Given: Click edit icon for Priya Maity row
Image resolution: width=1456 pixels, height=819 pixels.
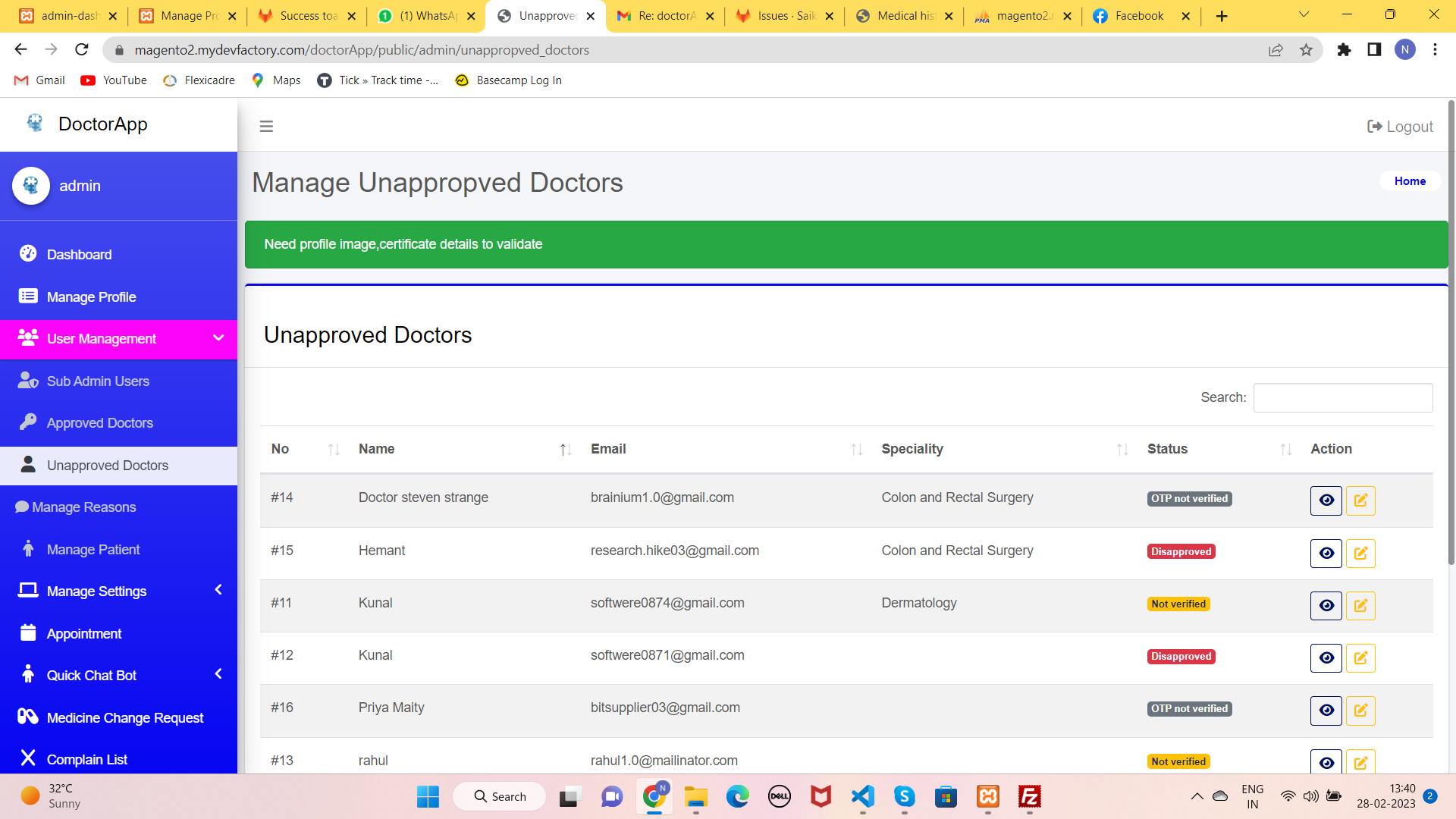Looking at the screenshot, I should click(x=1360, y=711).
